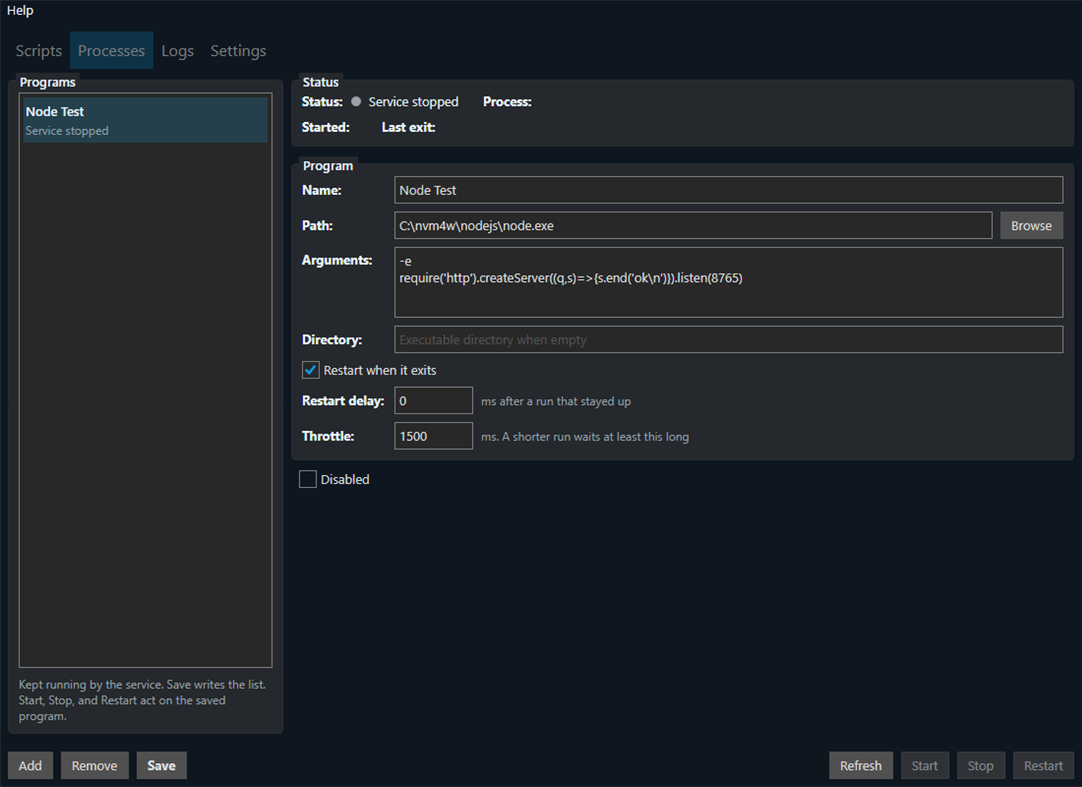1082x787 pixels.
Task: Focus the Directory input field
Action: tap(728, 340)
